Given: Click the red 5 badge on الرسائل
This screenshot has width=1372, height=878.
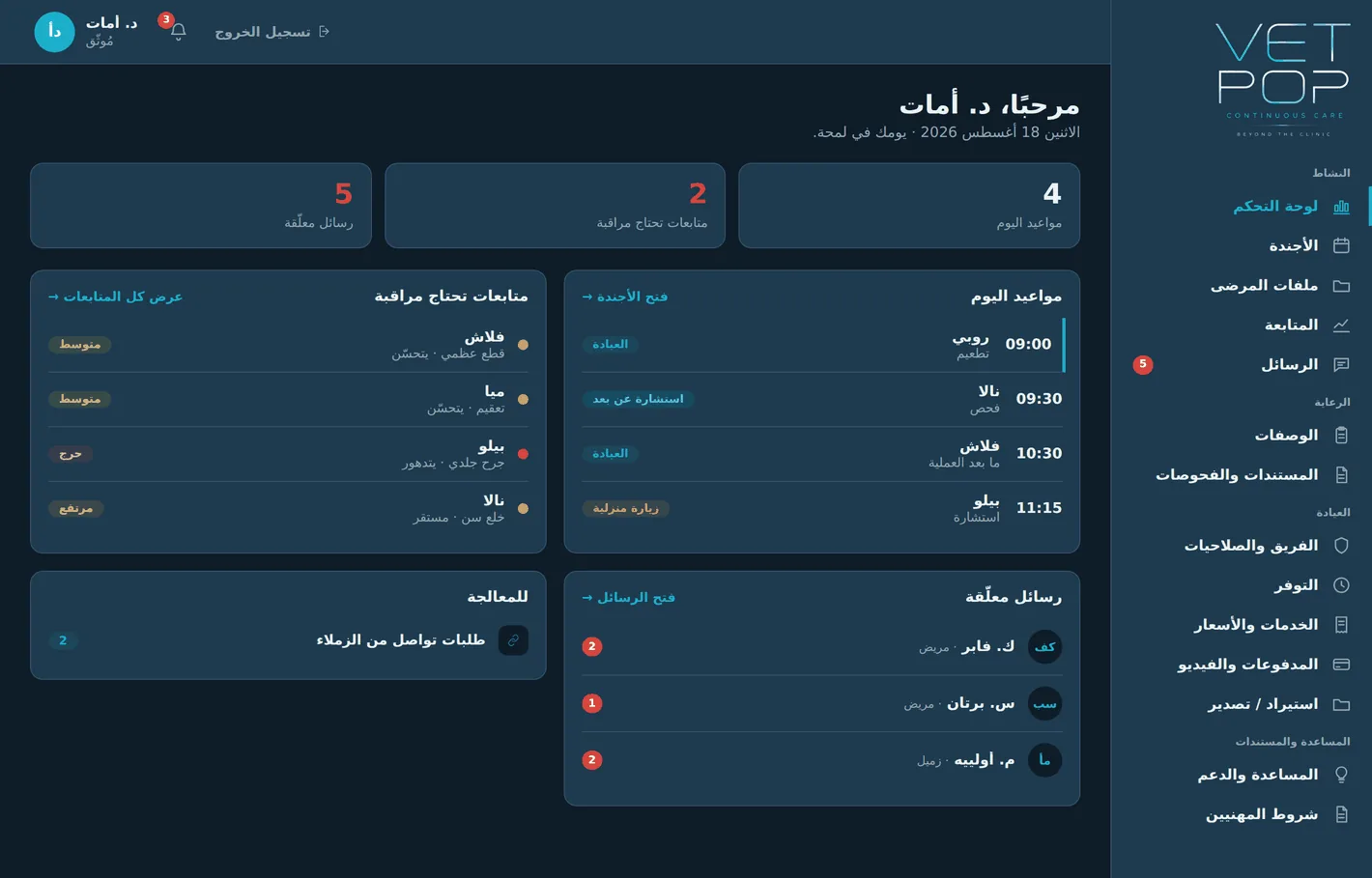Looking at the screenshot, I should coord(1143,364).
